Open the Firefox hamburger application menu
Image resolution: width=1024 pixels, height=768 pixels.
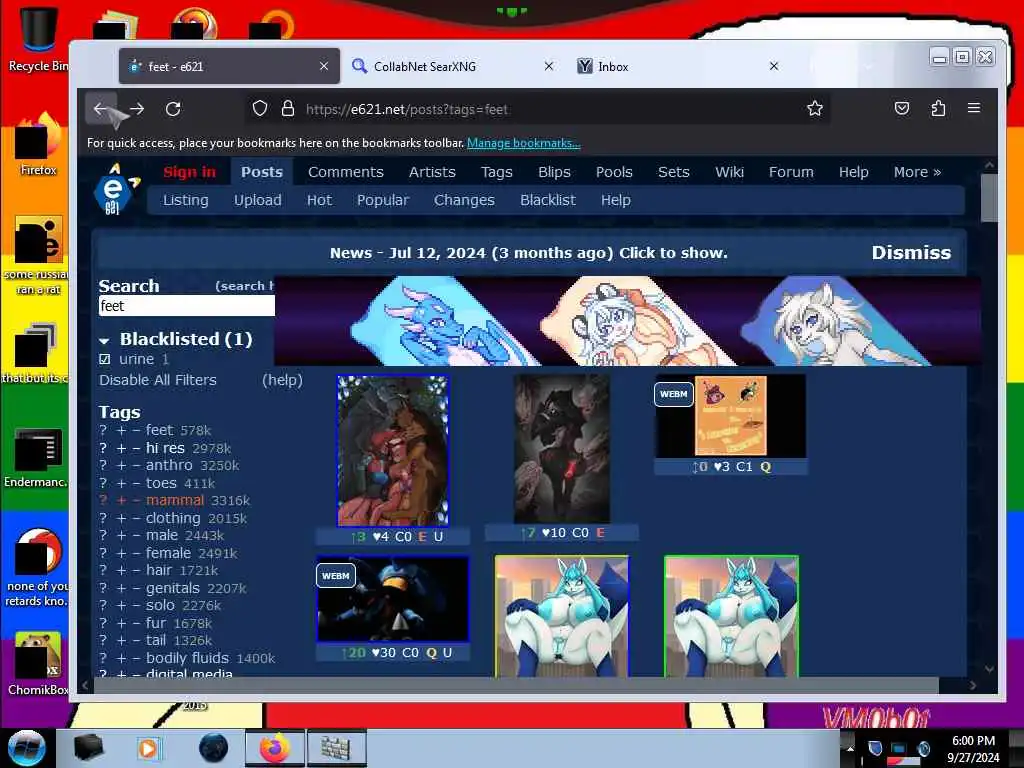click(974, 108)
